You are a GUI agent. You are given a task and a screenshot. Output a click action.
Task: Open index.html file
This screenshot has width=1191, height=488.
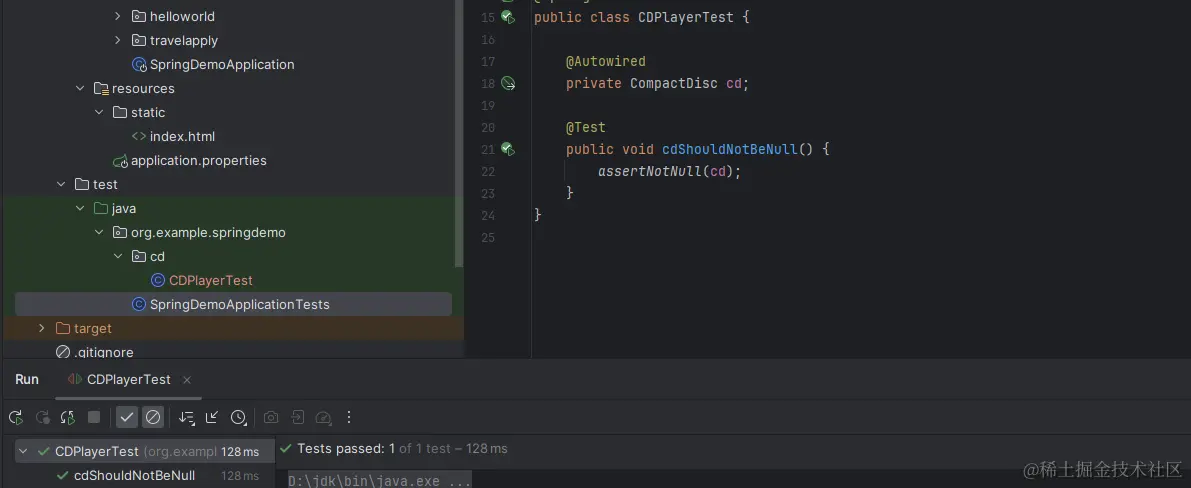tap(182, 137)
